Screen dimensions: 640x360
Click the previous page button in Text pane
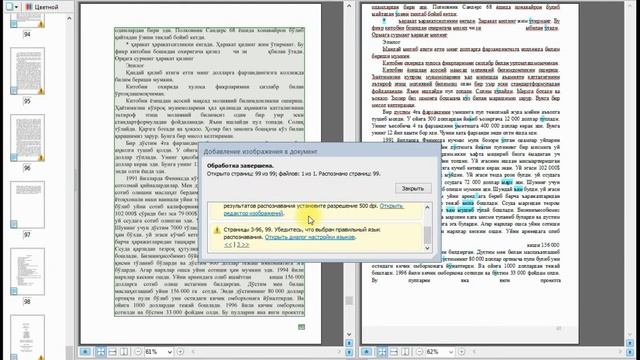tap(630, 343)
